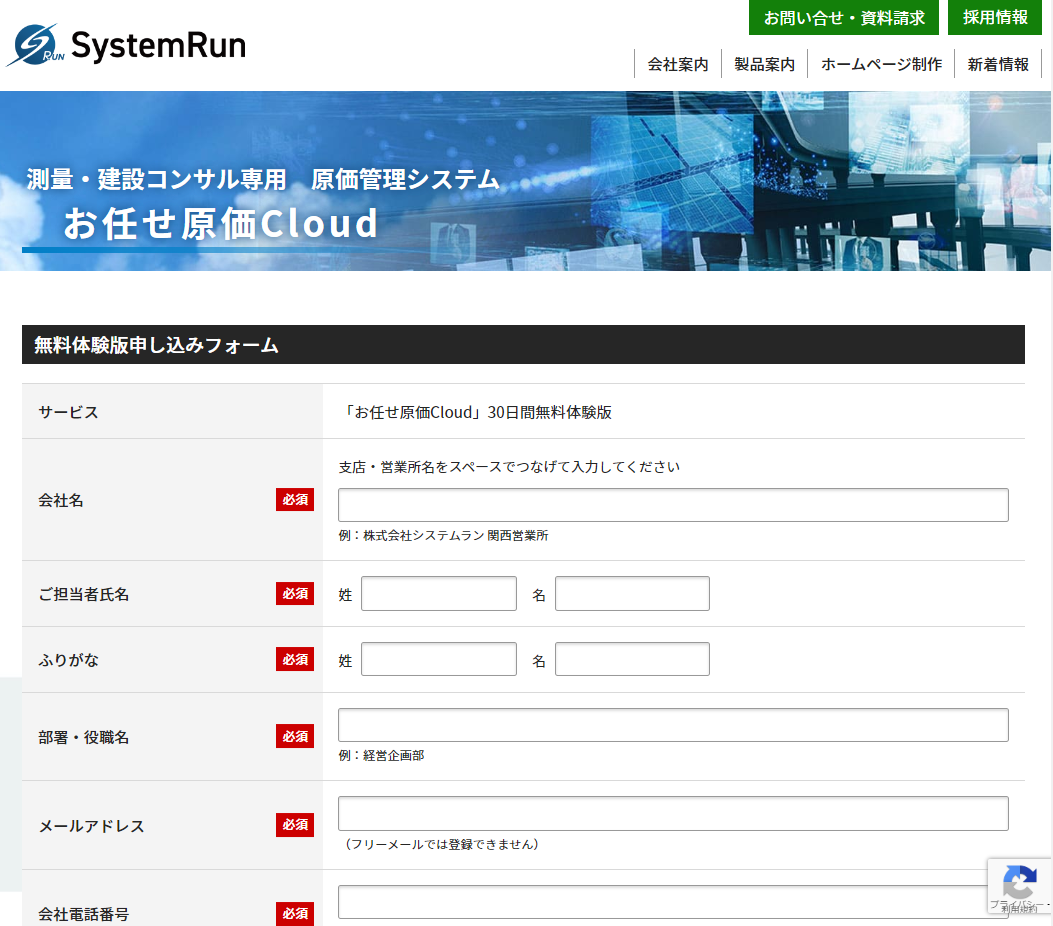
Task: Click the ふりがな label
Action: [68, 660]
